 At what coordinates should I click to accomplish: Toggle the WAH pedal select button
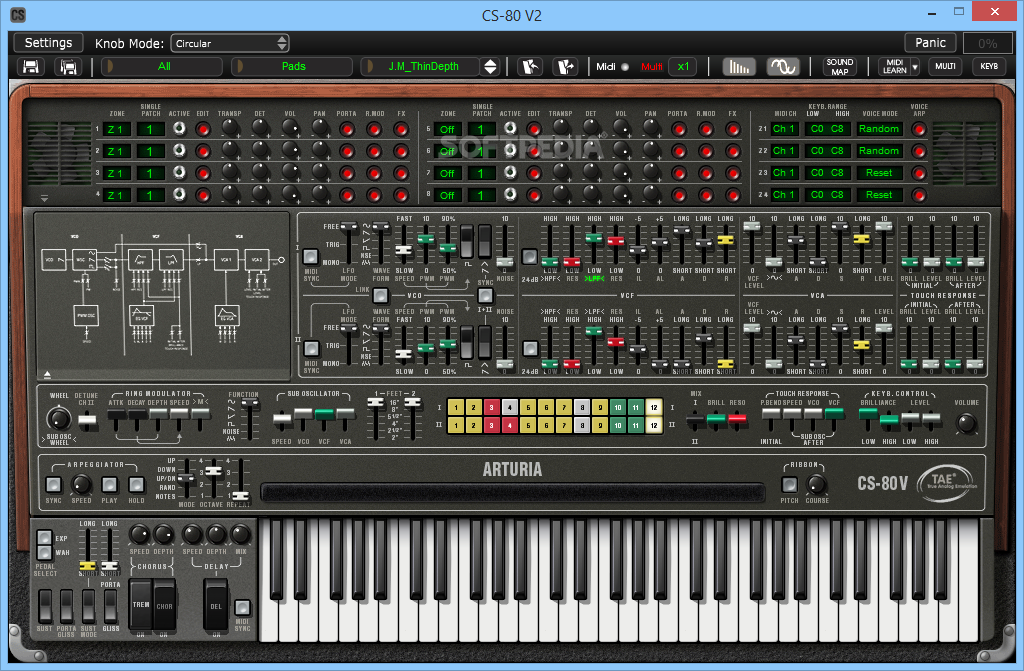point(44,552)
